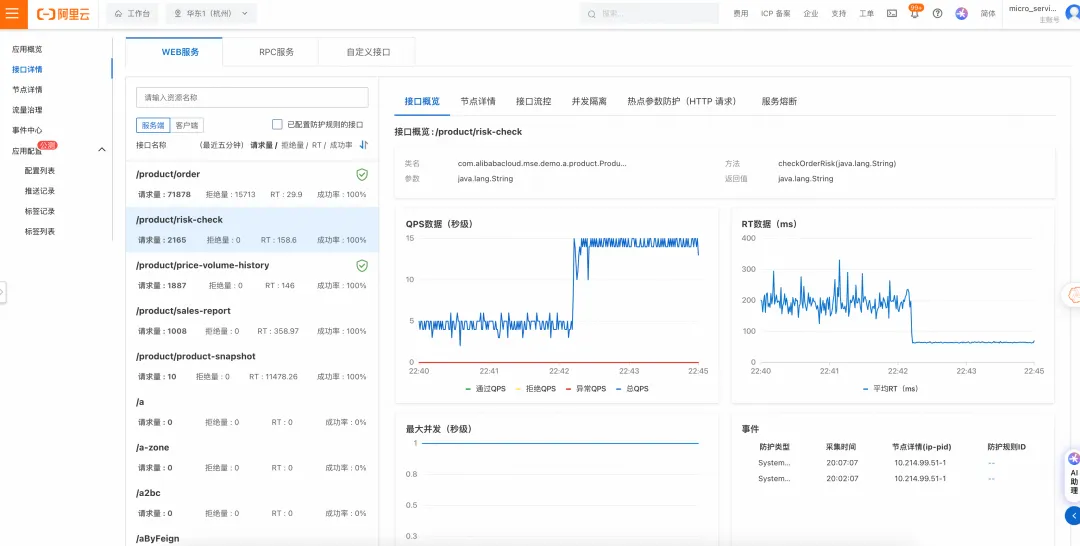Open the notifications bell
Viewport: 1080px width, 546px height.
click(915, 13)
